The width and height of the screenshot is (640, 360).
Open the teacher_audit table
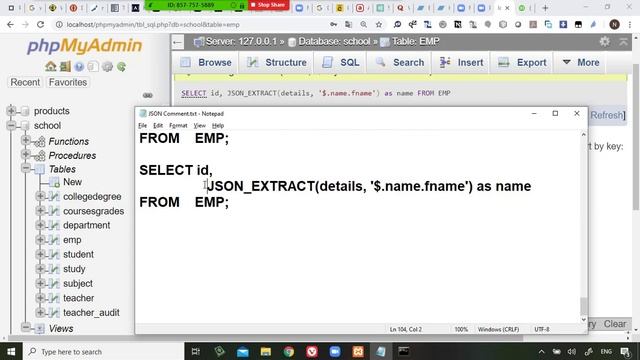click(91, 313)
